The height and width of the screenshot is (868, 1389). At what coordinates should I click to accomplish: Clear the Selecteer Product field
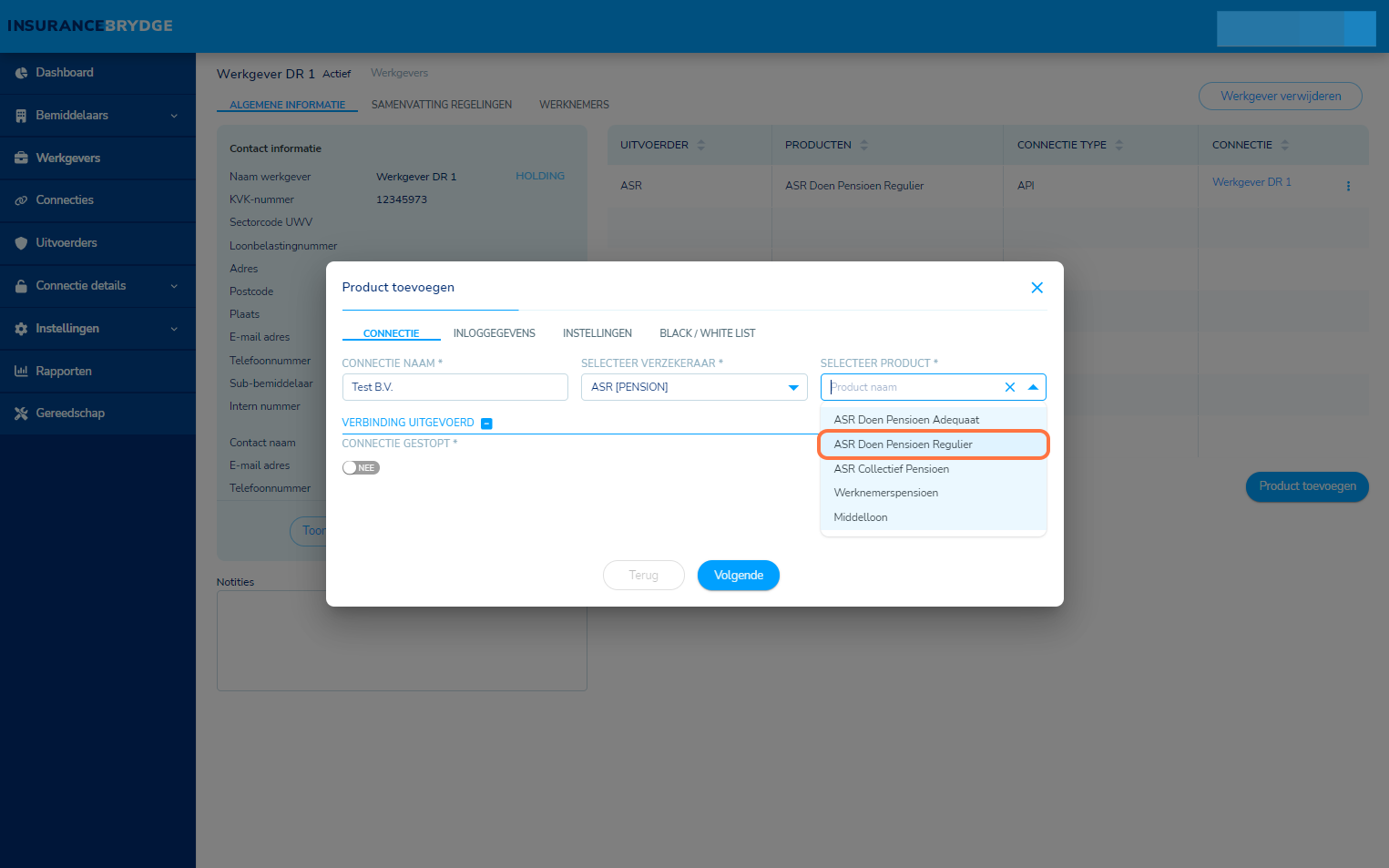tap(1010, 387)
